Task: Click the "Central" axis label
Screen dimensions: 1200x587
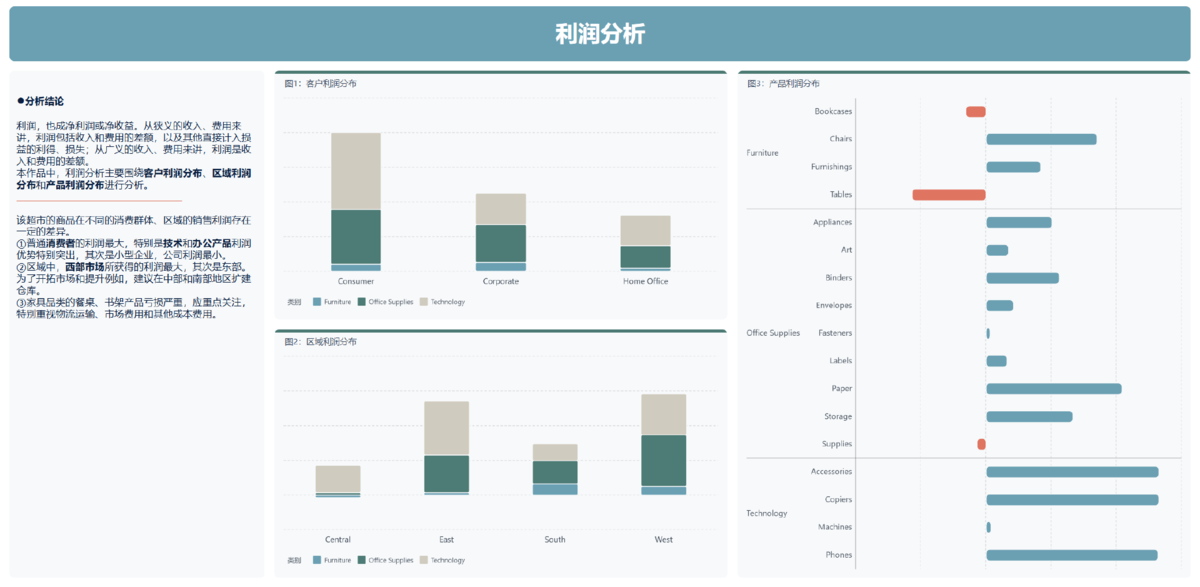Action: 338,539
